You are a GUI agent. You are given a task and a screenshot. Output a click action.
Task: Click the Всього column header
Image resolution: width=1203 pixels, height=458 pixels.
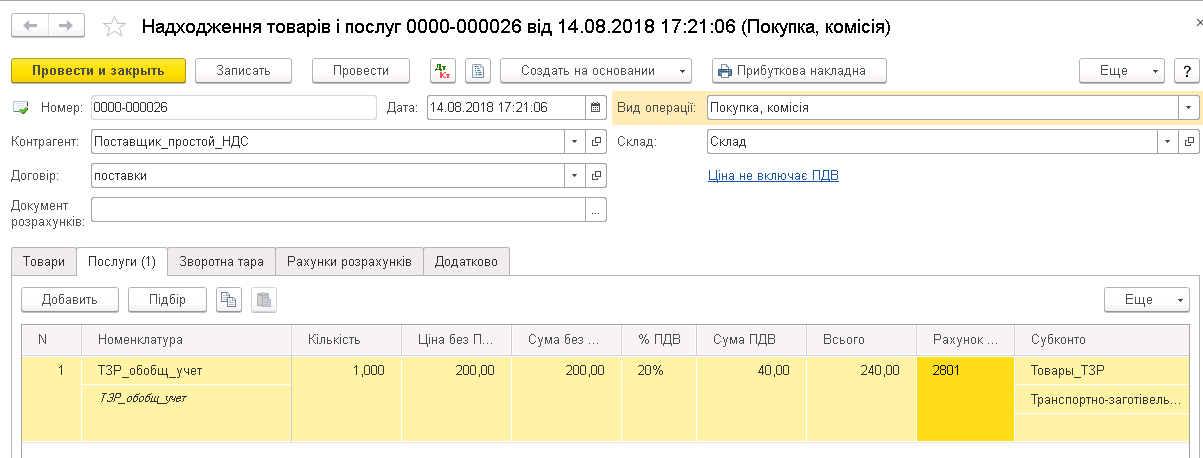click(x=861, y=340)
